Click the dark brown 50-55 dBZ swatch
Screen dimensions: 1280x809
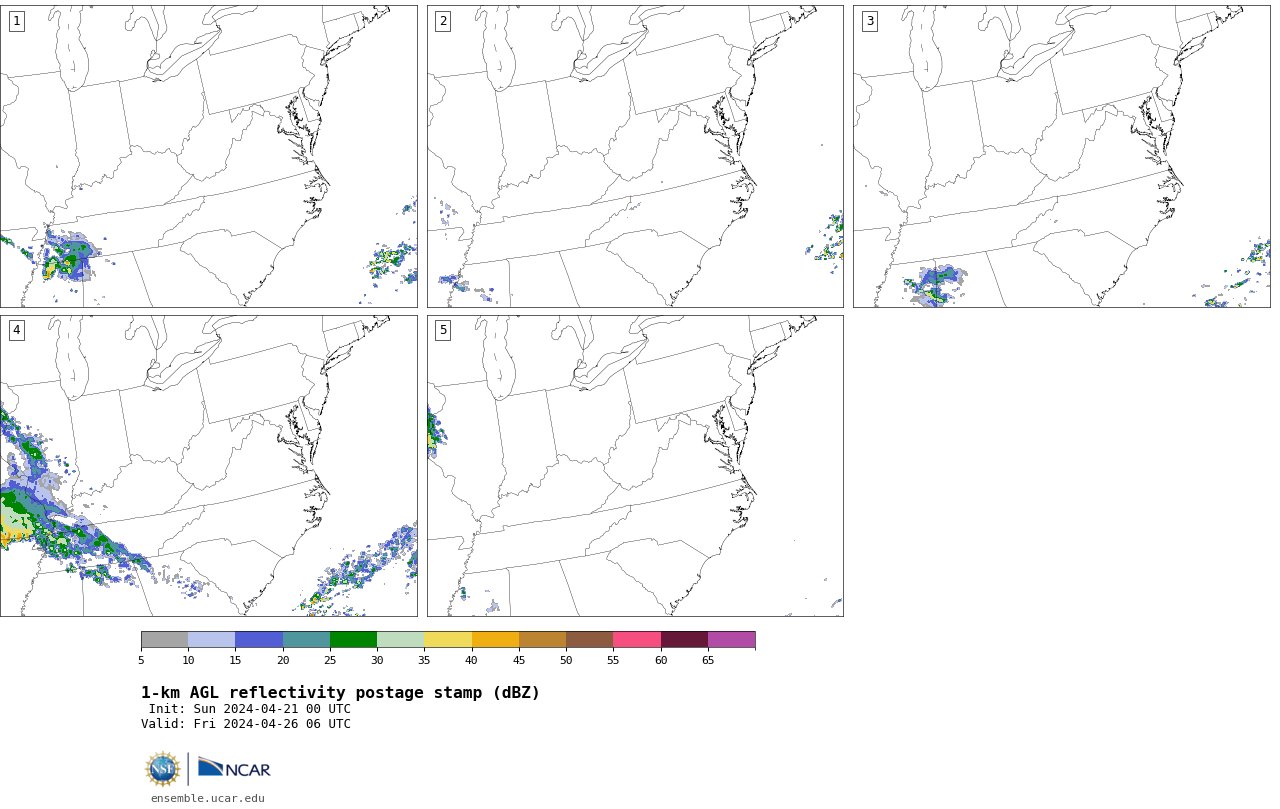(x=589, y=640)
